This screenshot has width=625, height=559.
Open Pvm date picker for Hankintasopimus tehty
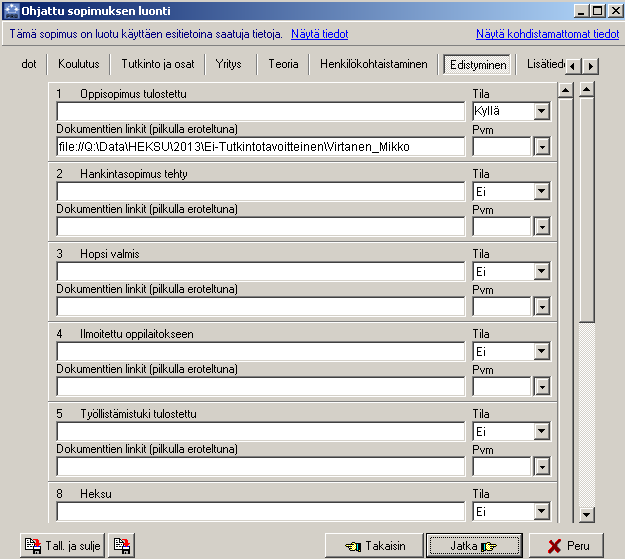click(542, 227)
